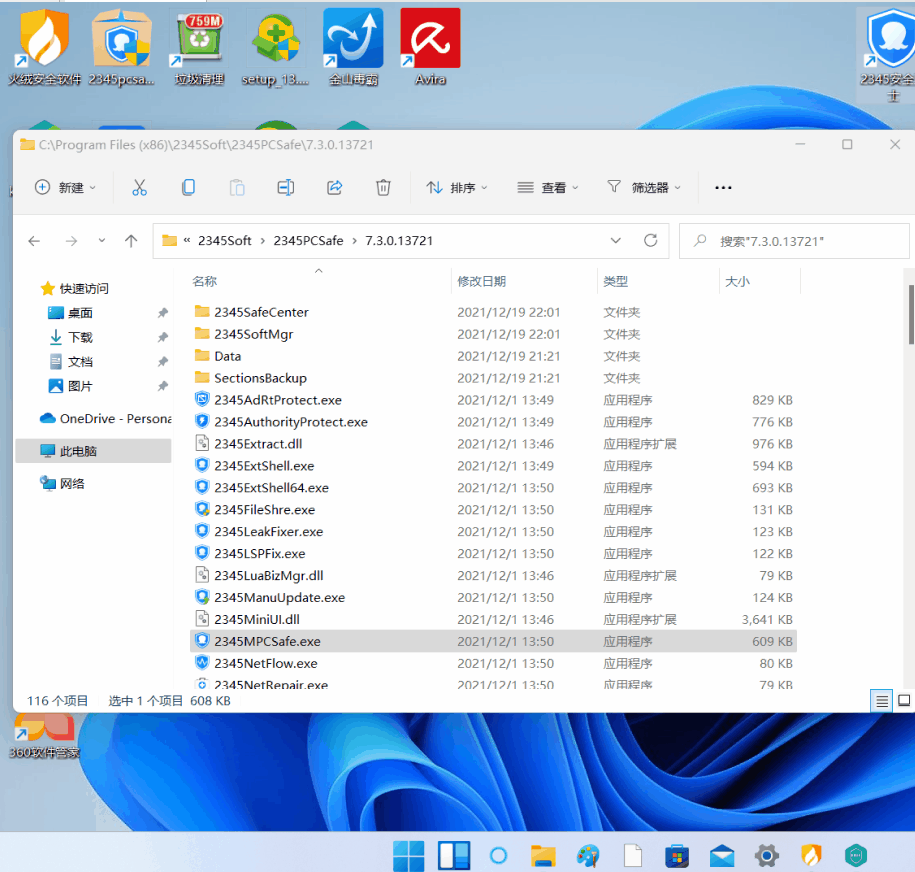
Task: Open the setup_13... installer icon
Action: tap(275, 47)
